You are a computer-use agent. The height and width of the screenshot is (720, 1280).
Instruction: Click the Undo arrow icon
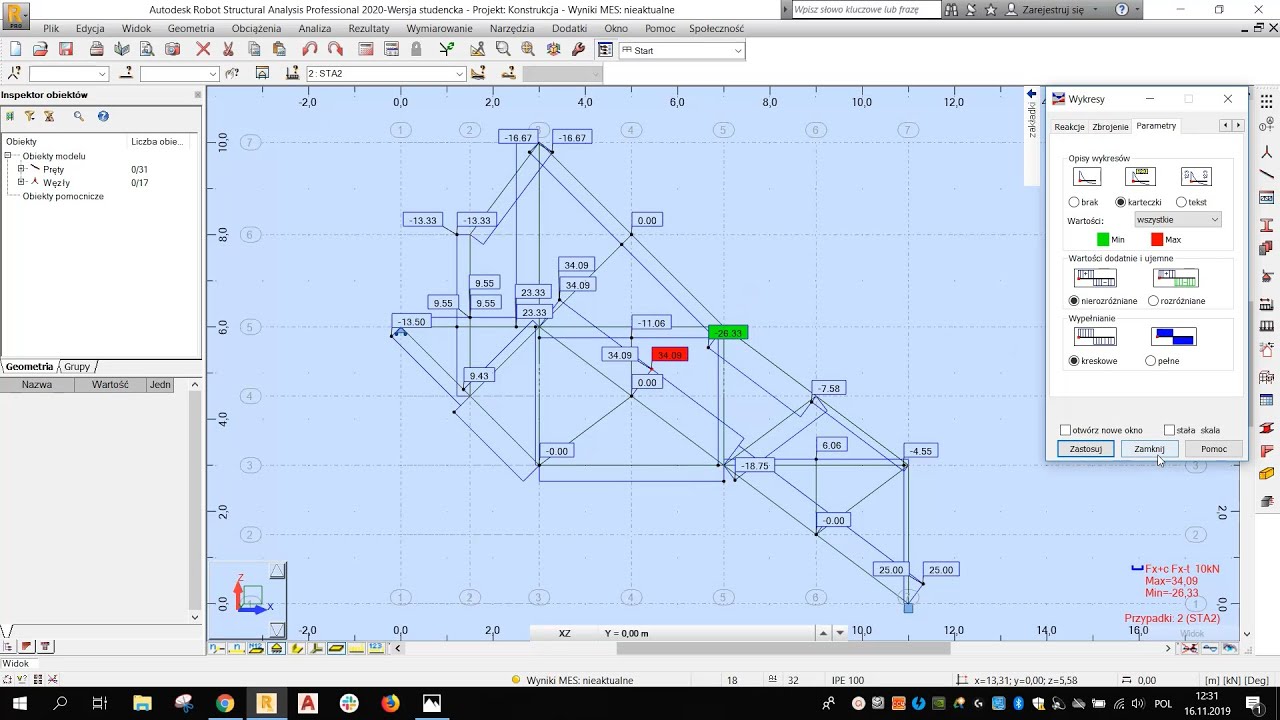pos(309,49)
